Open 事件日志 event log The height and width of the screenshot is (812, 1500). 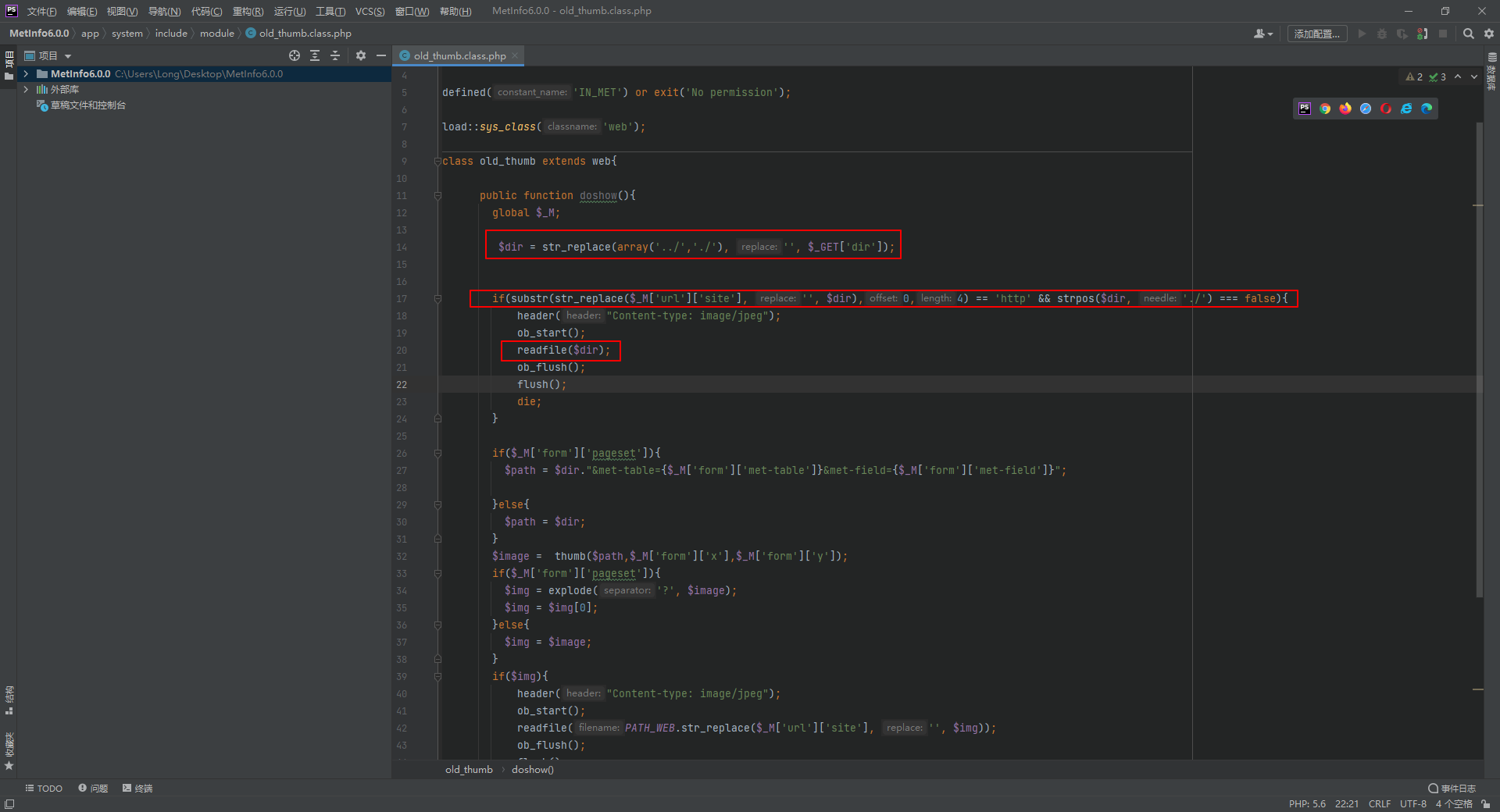click(1452, 789)
